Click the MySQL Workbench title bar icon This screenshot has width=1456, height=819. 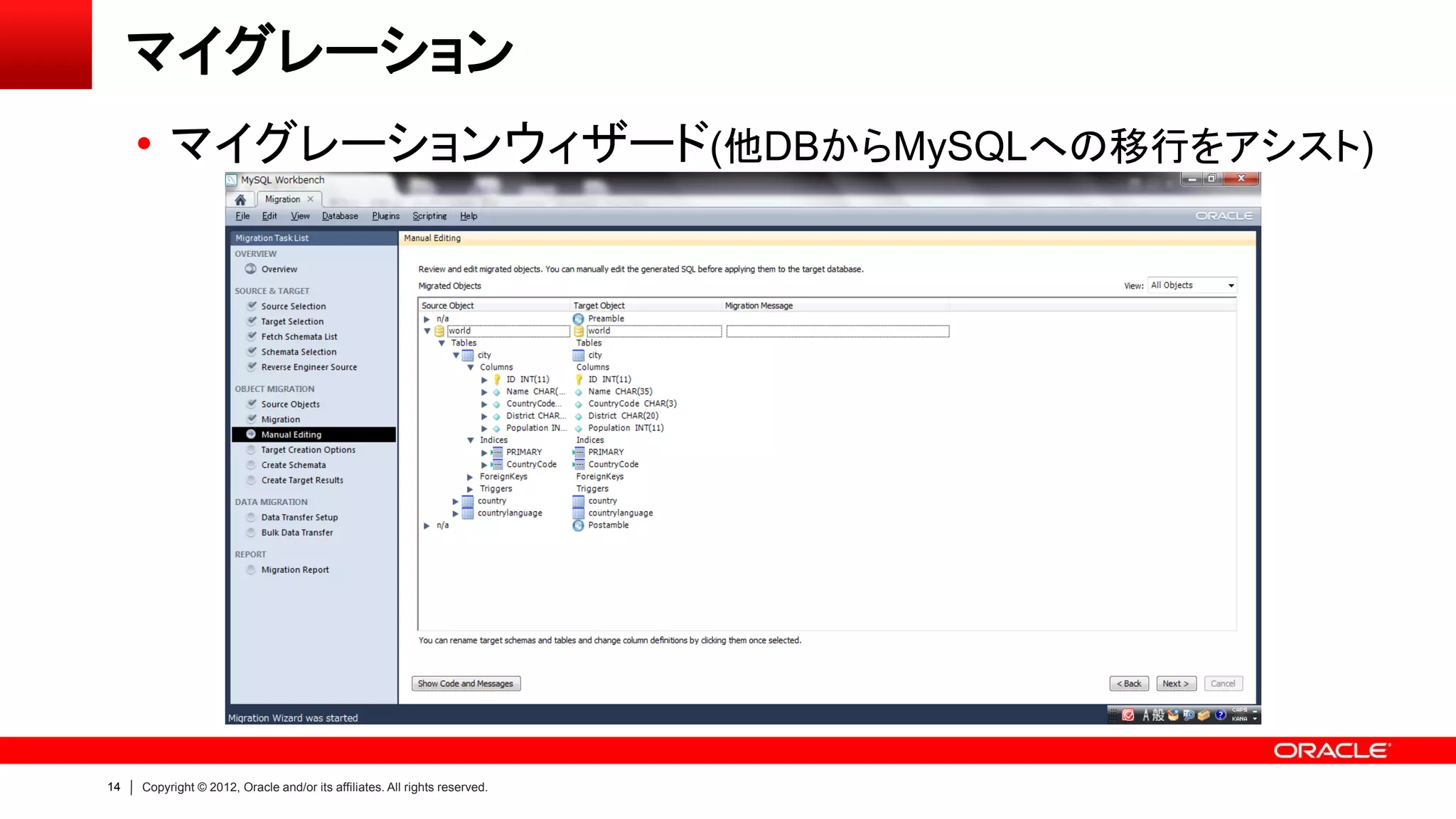tap(232, 181)
